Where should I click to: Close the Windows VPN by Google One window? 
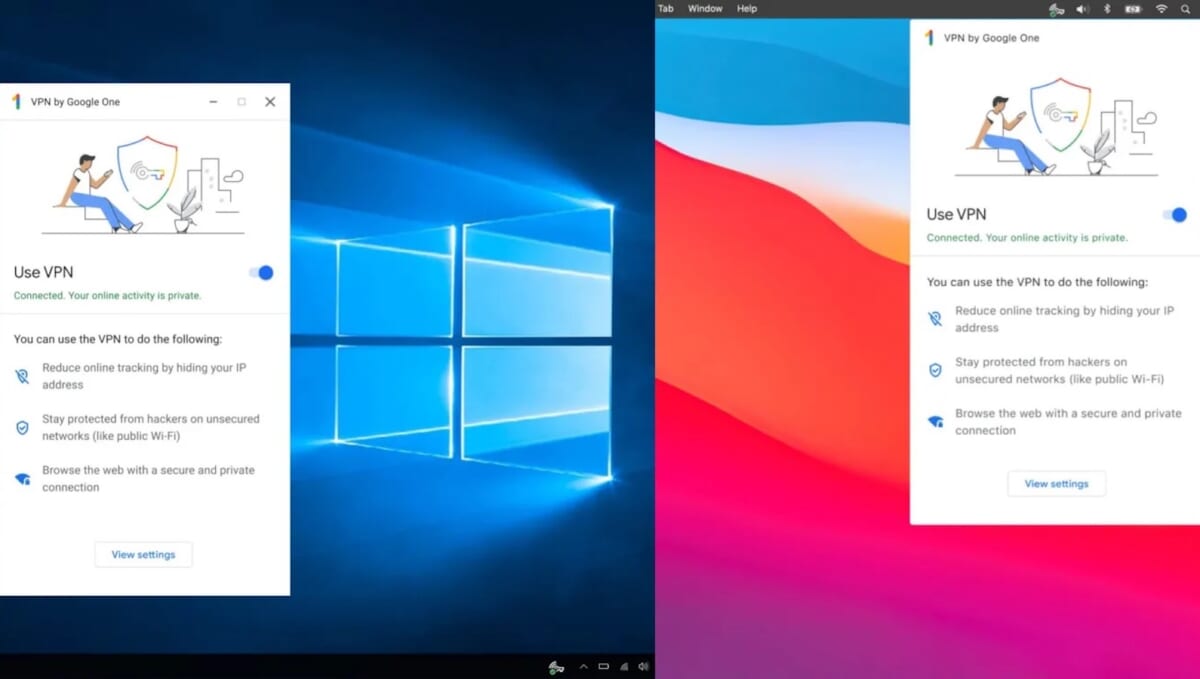[270, 102]
